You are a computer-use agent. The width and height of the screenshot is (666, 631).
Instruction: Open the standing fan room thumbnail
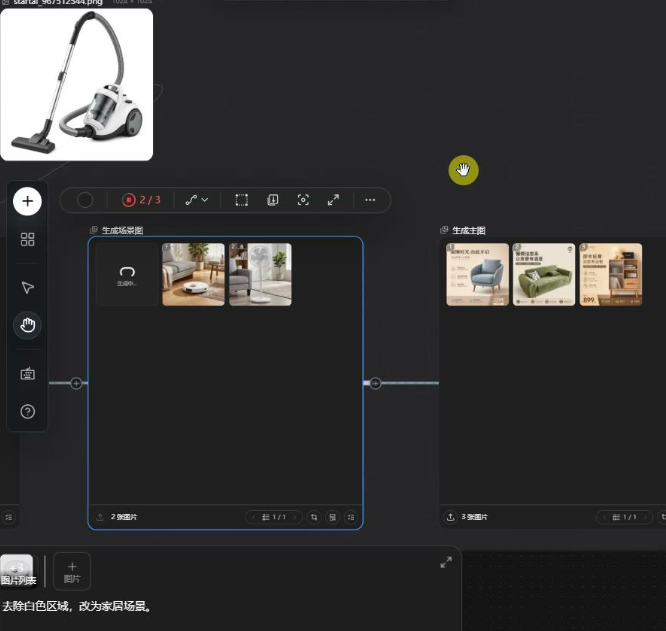[260, 274]
